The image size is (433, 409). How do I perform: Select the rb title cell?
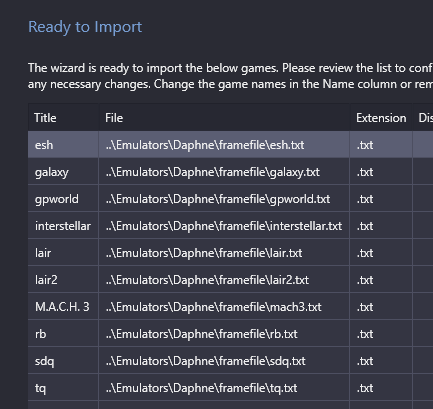coord(63,334)
